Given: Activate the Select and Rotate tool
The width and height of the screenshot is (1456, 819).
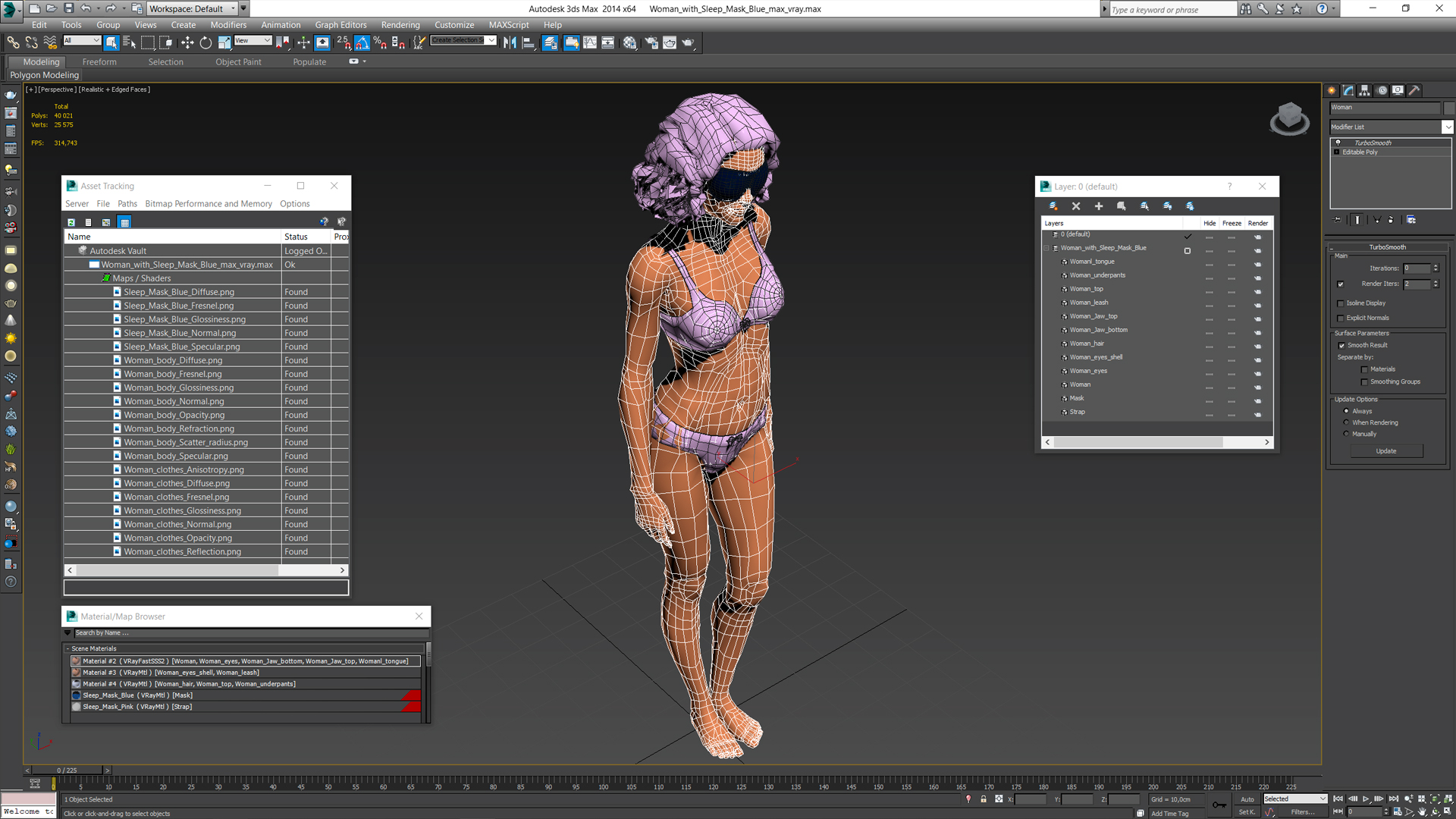Looking at the screenshot, I should pyautogui.click(x=206, y=43).
